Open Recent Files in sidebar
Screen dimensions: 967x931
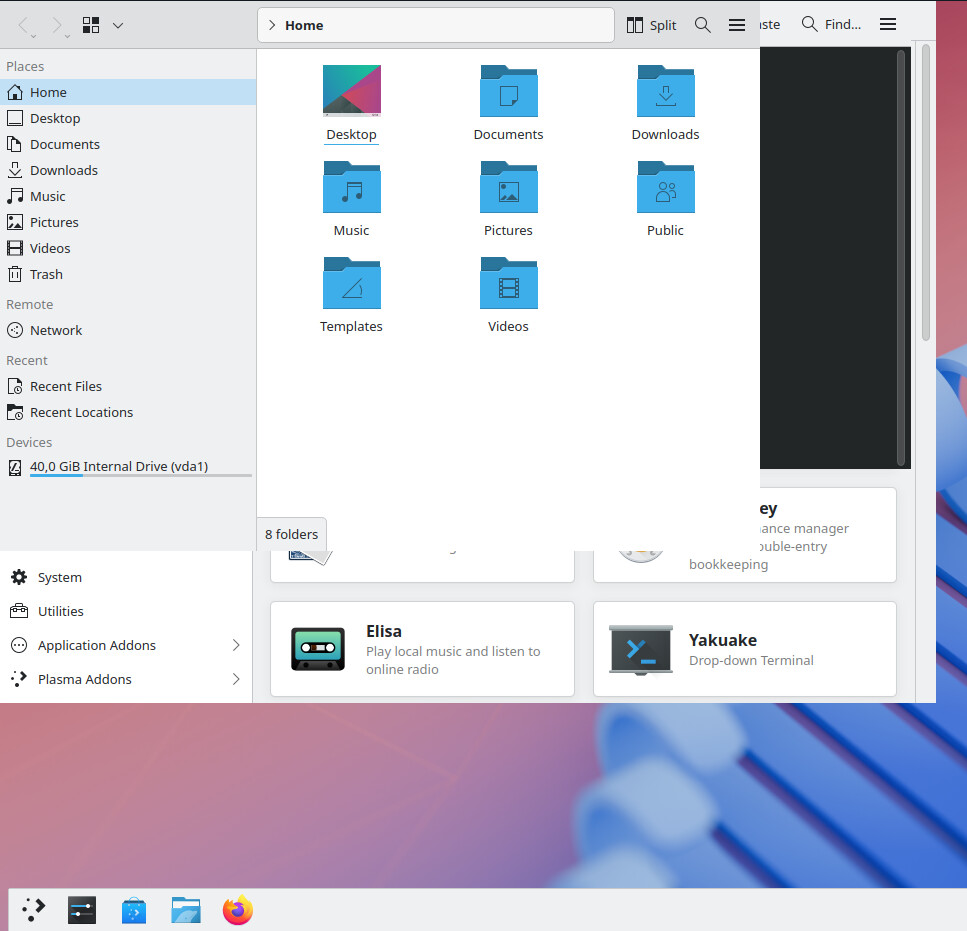(x=65, y=386)
